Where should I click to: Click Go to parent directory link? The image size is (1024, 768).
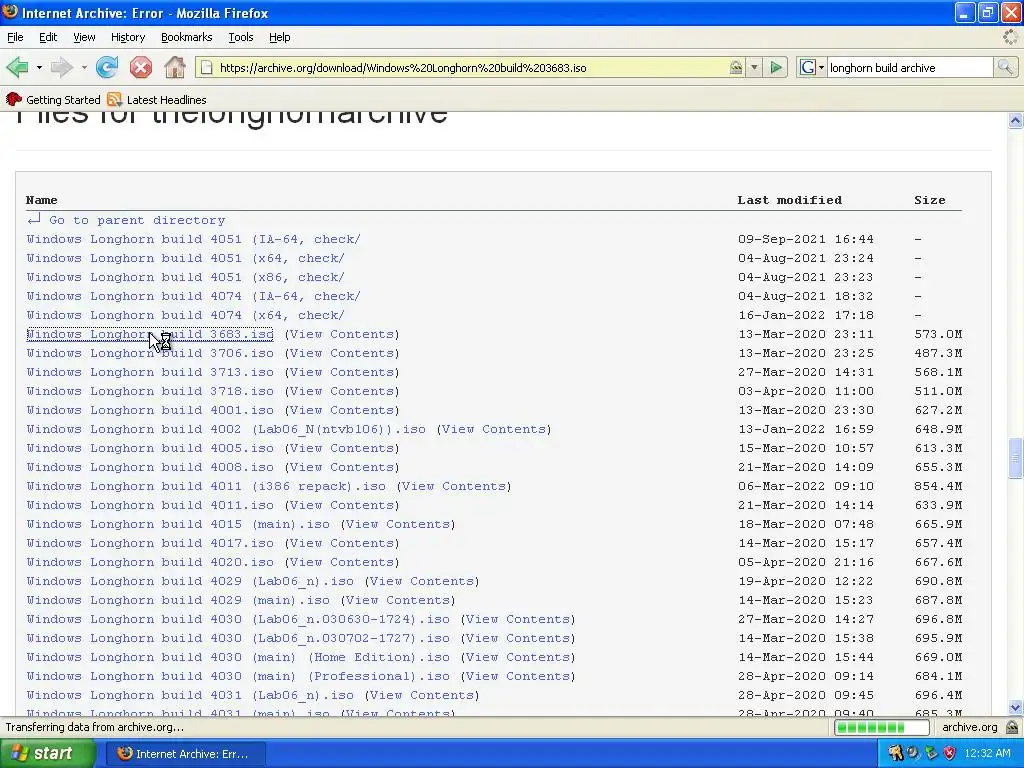point(137,220)
